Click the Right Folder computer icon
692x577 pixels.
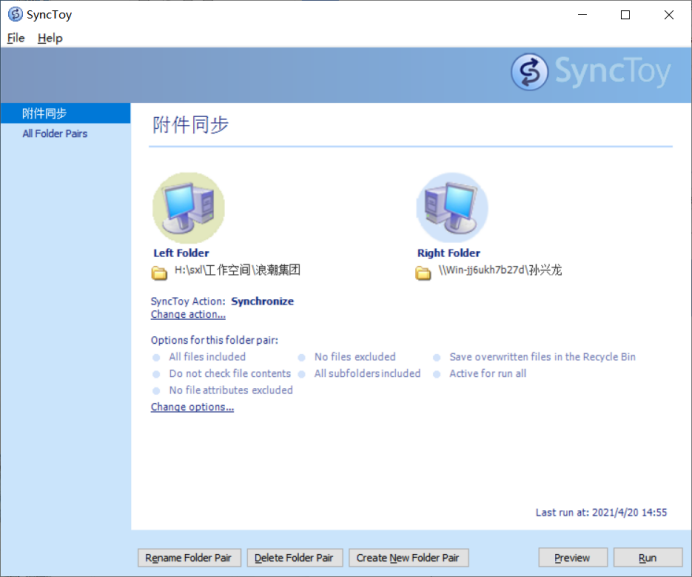(x=452, y=208)
